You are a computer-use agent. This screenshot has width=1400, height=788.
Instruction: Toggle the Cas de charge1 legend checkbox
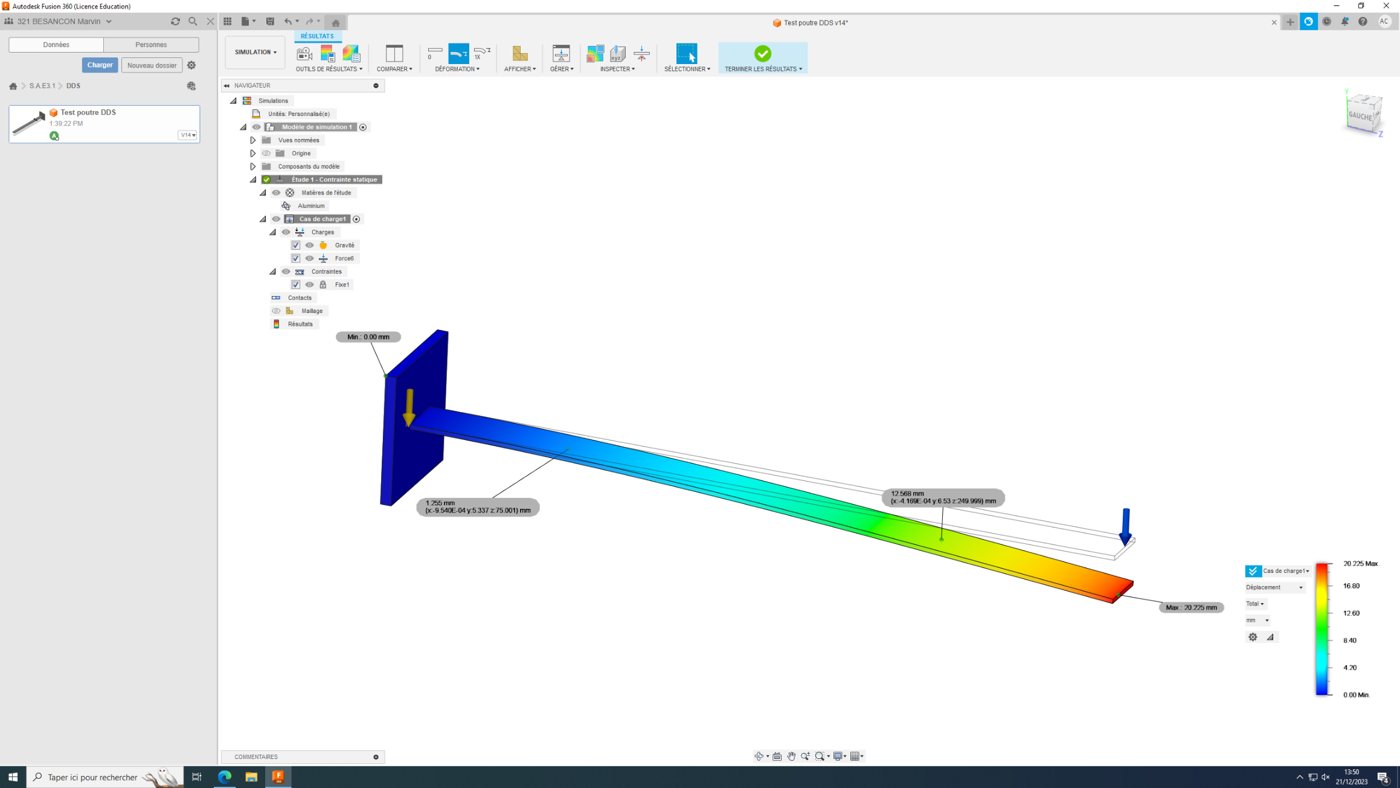coord(1253,571)
